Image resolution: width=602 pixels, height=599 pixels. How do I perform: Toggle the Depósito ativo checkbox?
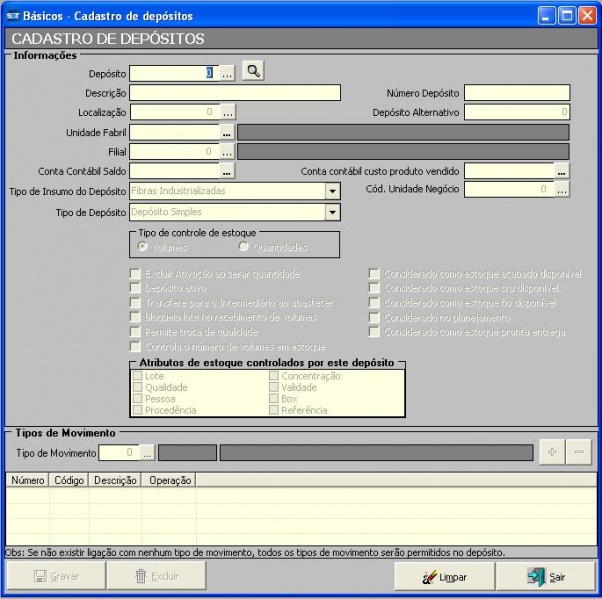(x=135, y=288)
